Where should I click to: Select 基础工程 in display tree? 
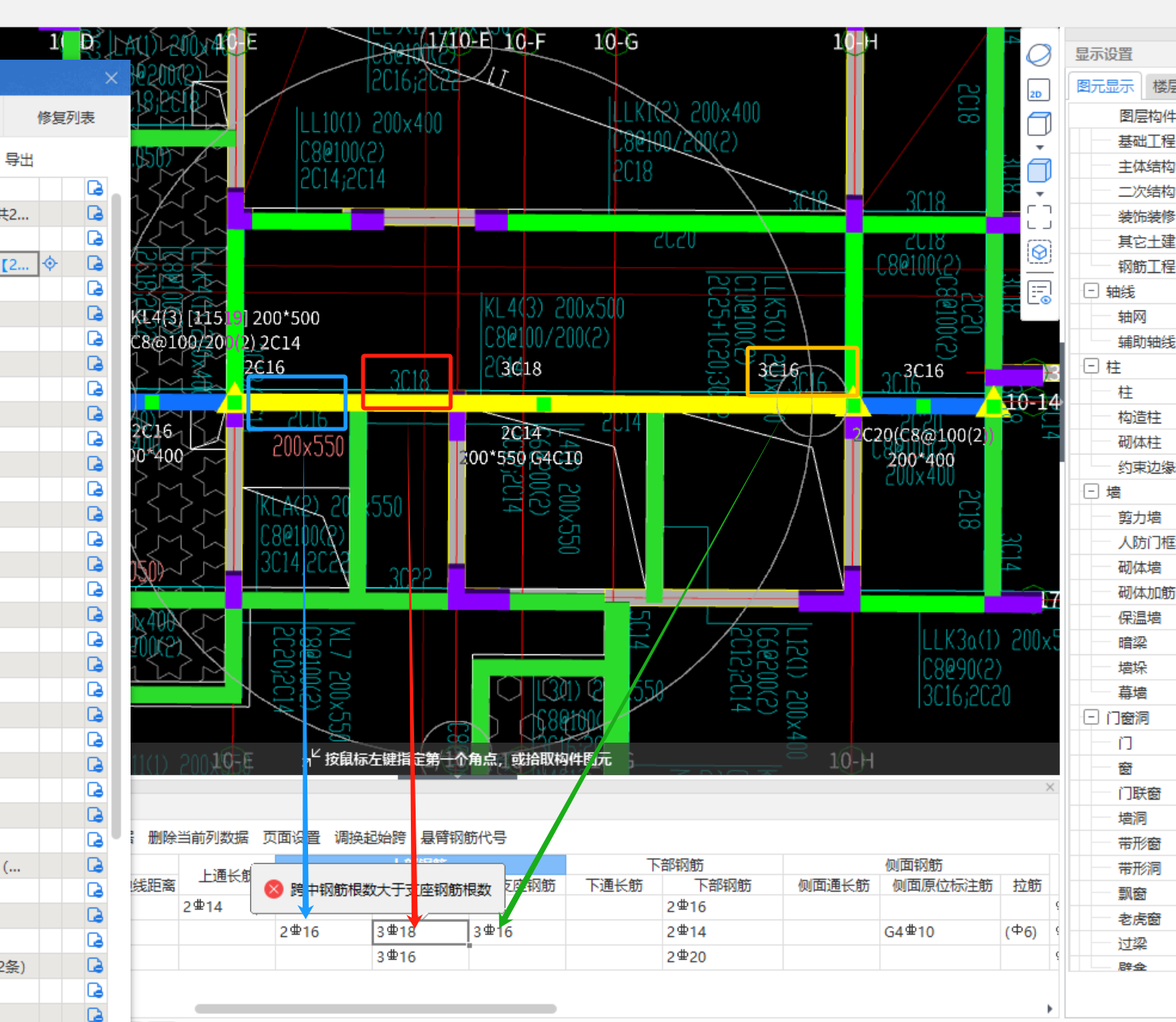pyautogui.click(x=1146, y=141)
